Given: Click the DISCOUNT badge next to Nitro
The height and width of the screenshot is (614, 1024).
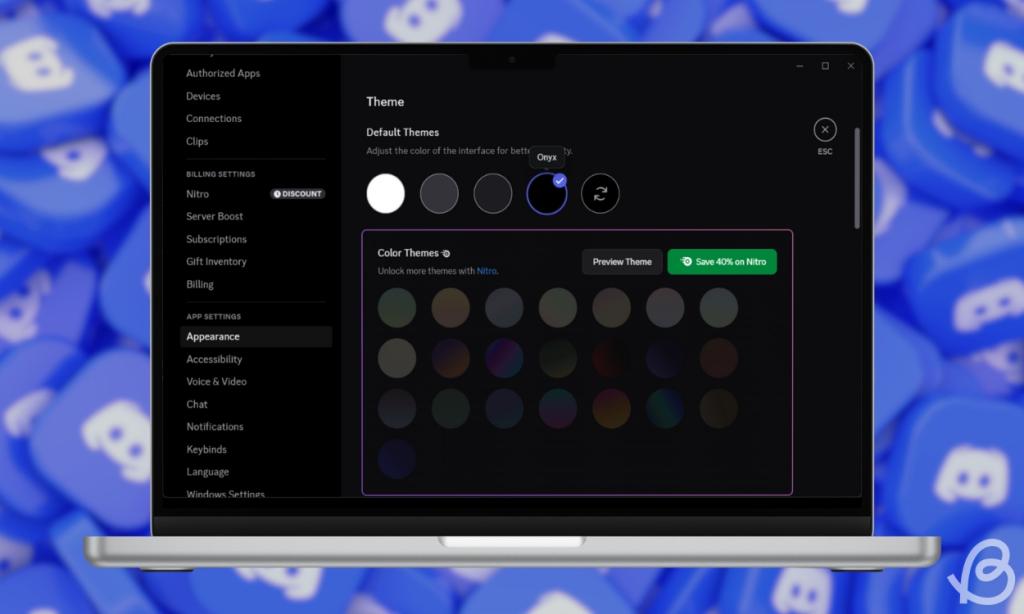Looking at the screenshot, I should coord(297,194).
